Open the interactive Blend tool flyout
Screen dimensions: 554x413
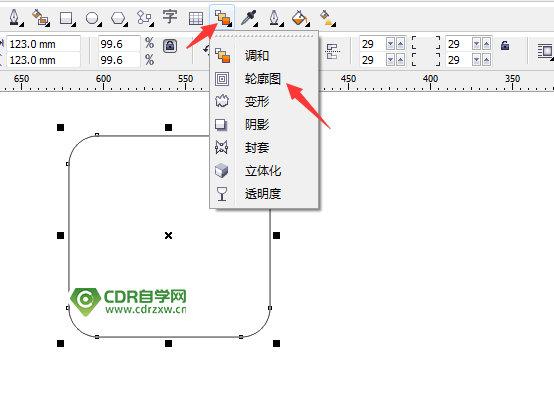point(222,17)
